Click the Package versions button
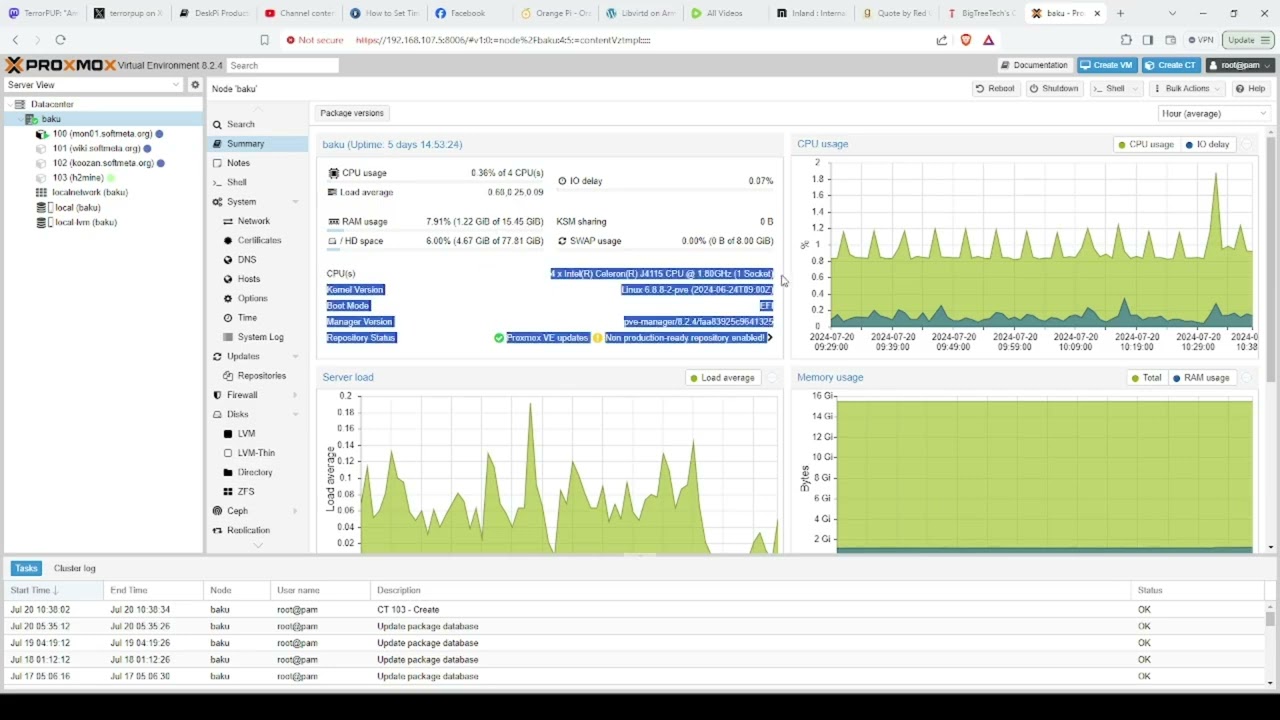The width and height of the screenshot is (1280, 720). pos(351,113)
